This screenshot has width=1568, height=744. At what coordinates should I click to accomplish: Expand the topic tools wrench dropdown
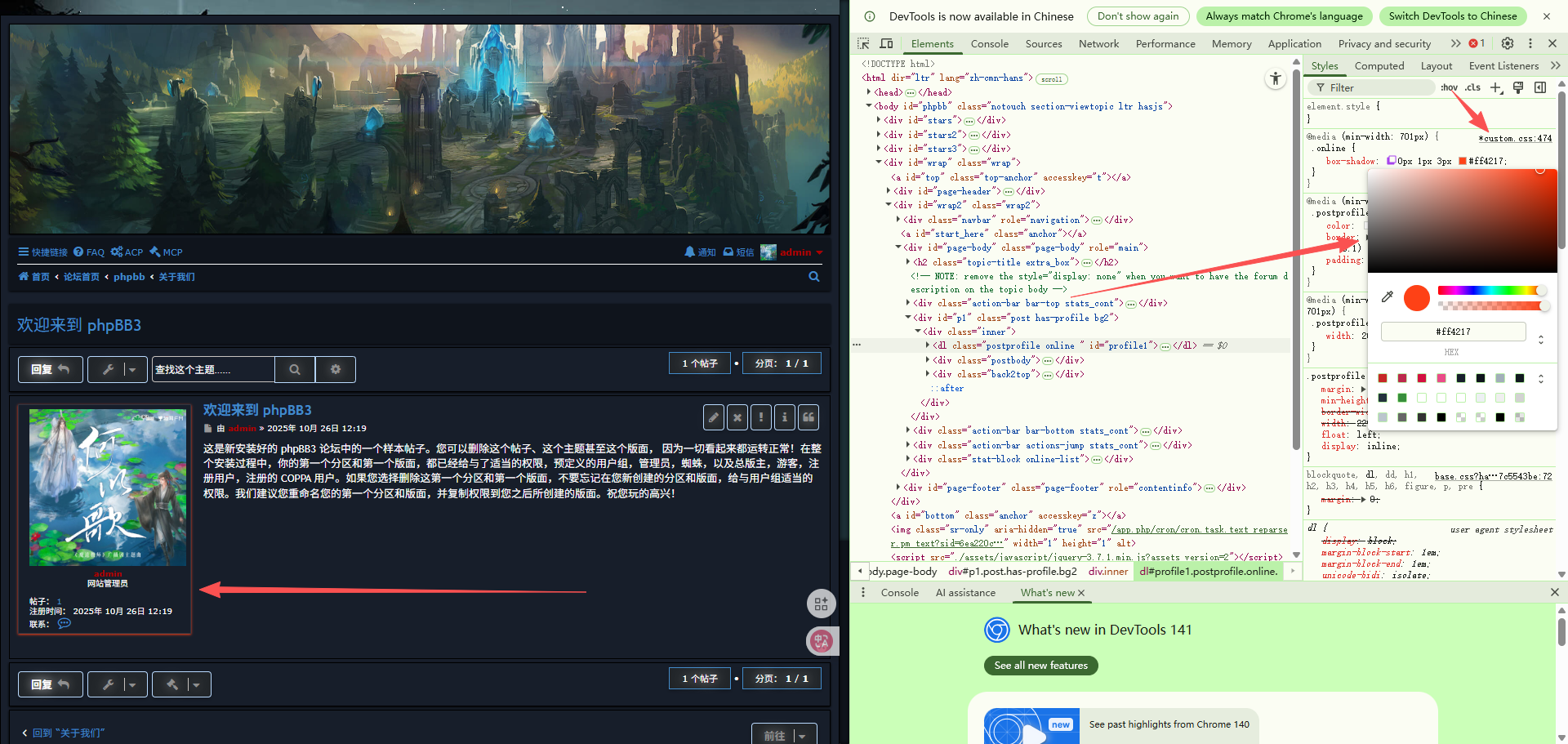[118, 369]
